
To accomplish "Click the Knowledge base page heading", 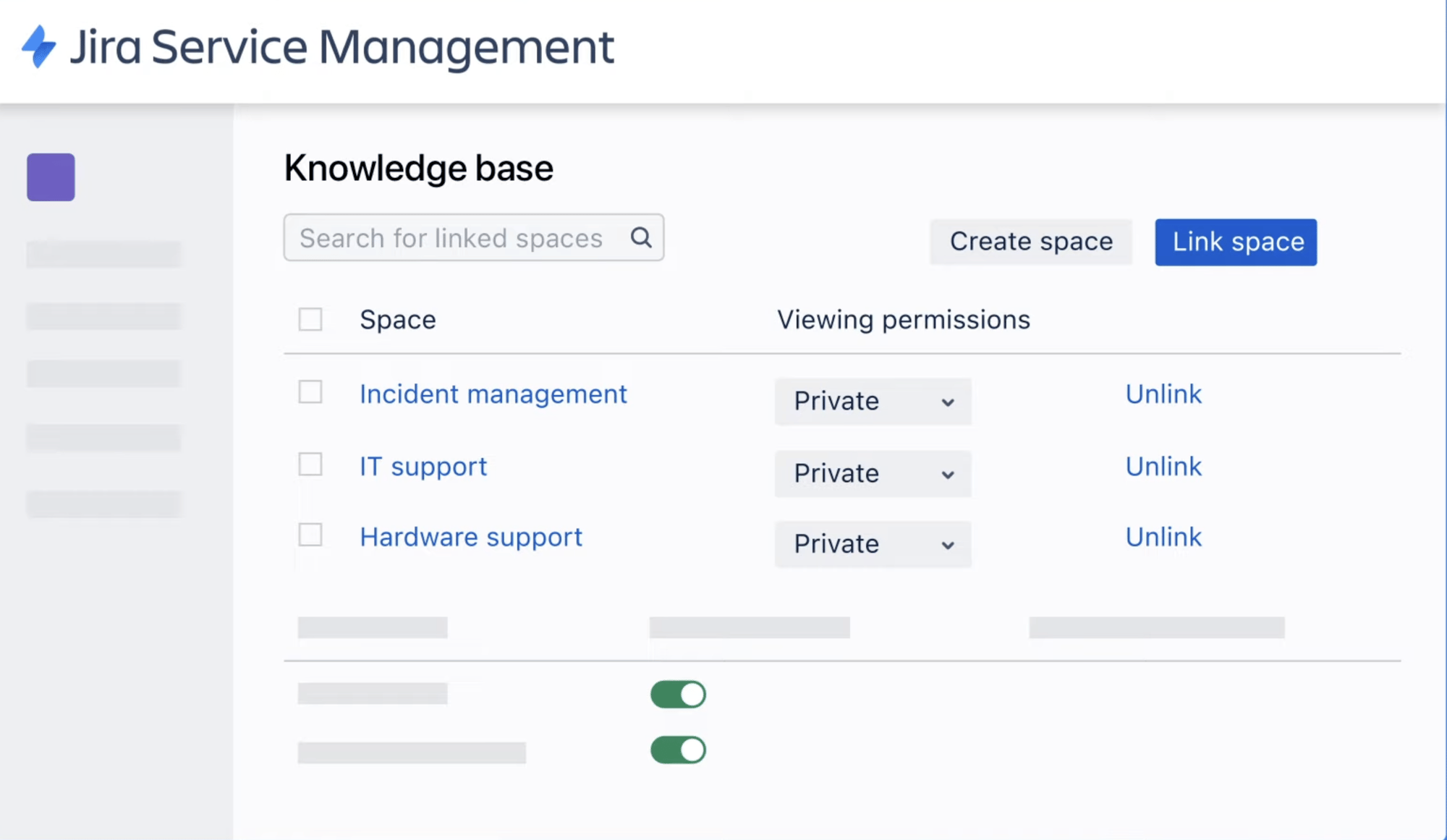I will 418,168.
